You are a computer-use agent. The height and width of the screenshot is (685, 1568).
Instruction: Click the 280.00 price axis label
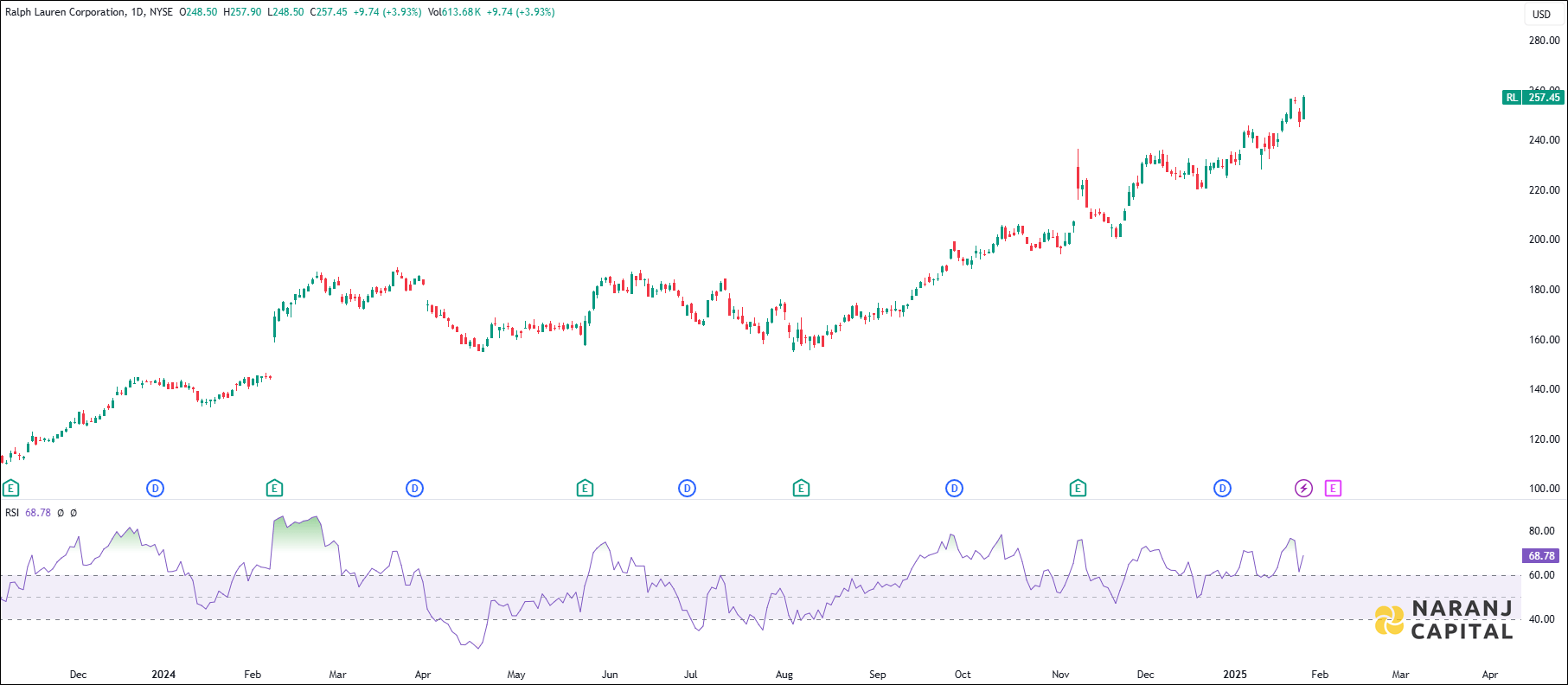[1544, 41]
